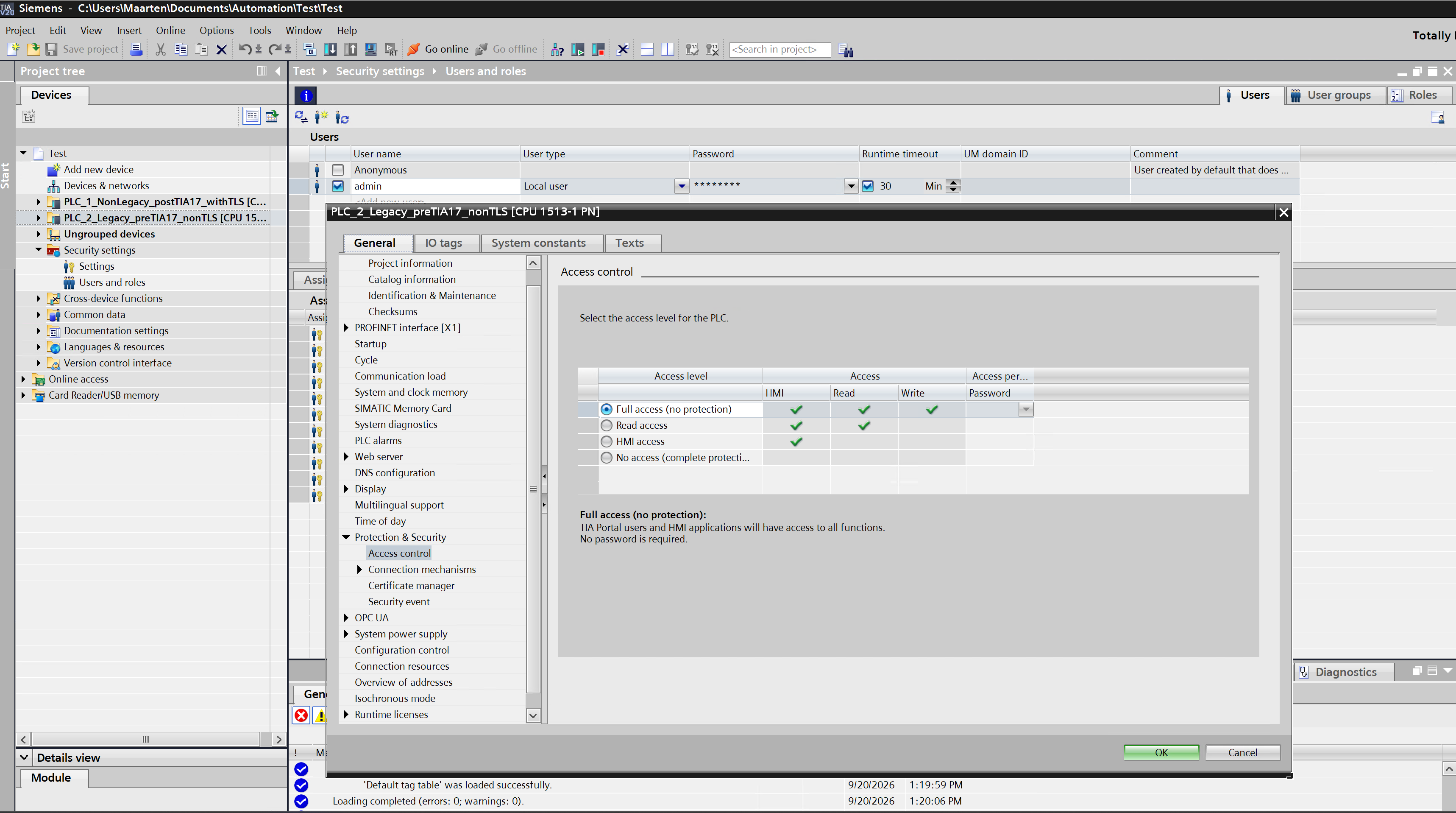Expand the OPC UA properties item

tap(346, 618)
